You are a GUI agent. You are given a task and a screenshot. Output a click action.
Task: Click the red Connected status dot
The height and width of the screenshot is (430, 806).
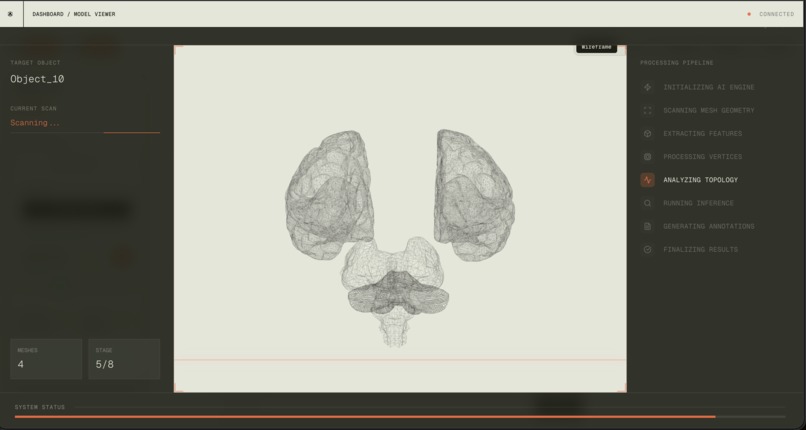tap(749, 14)
